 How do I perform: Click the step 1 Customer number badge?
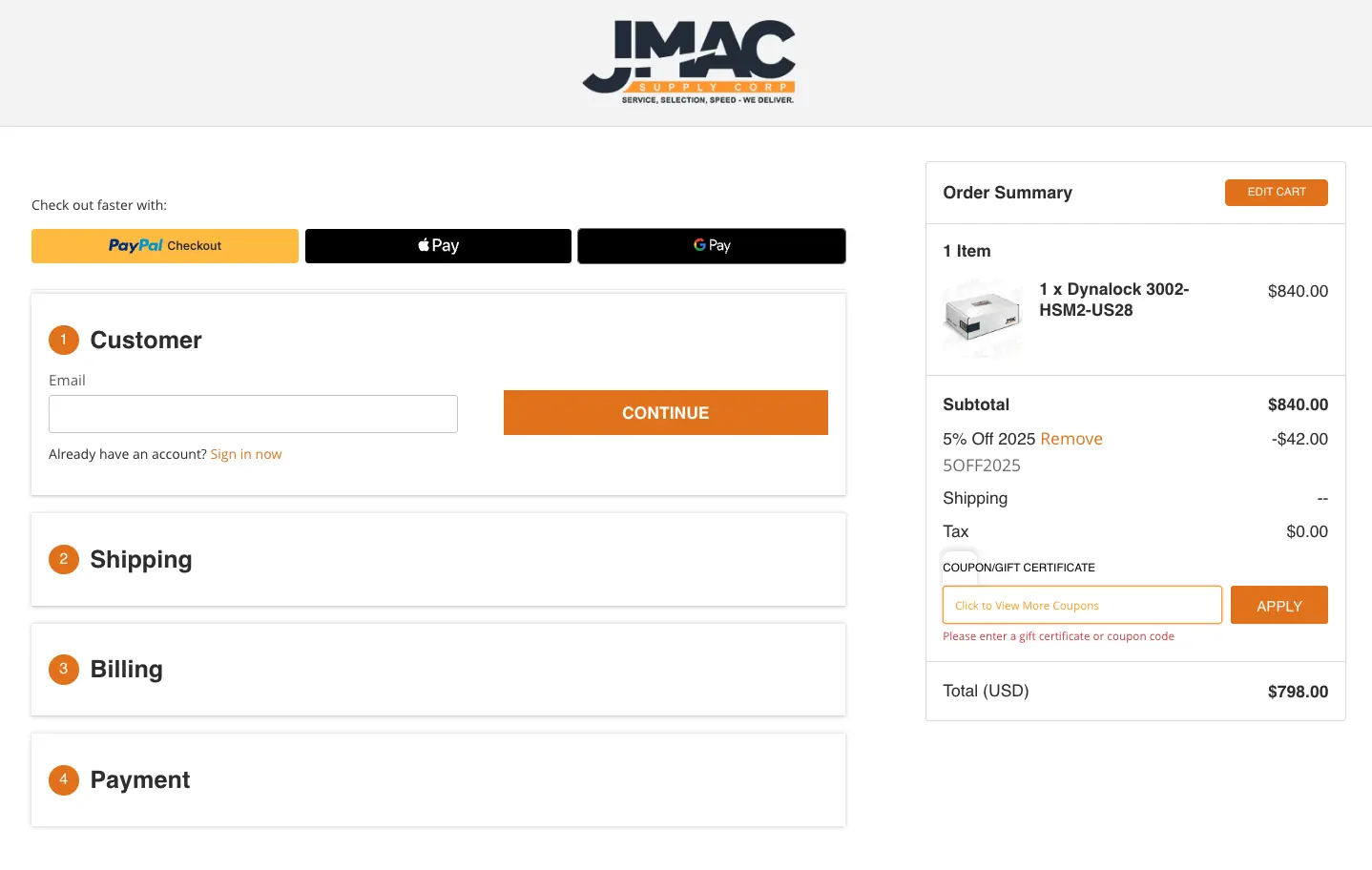click(x=64, y=340)
